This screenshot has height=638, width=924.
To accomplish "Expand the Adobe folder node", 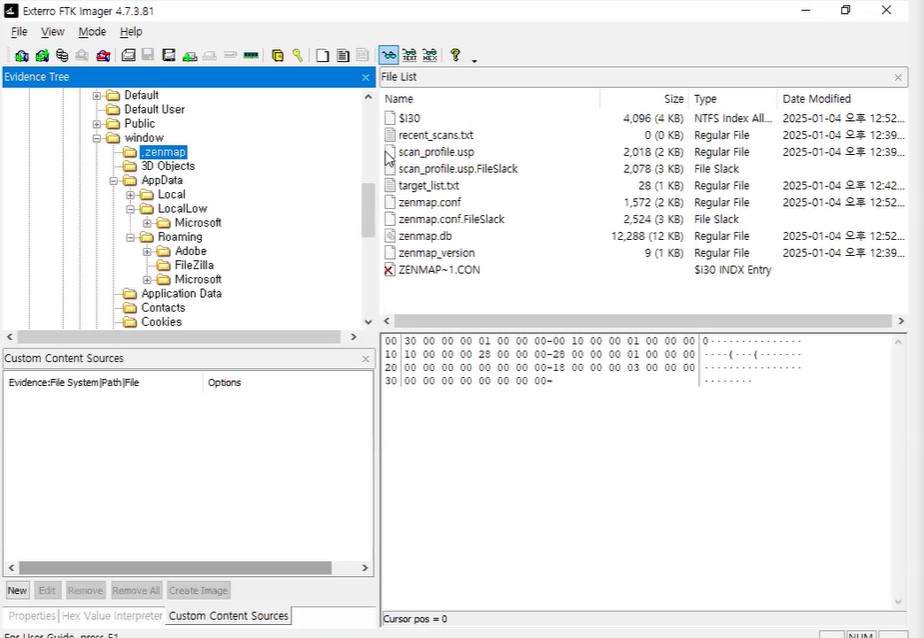I will tap(147, 251).
